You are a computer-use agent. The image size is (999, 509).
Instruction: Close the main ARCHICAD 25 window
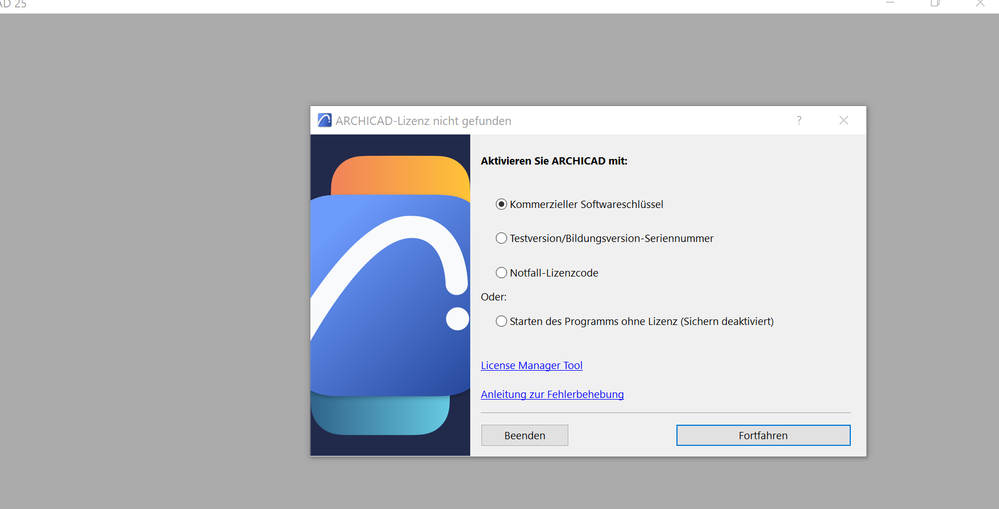pyautogui.click(x=980, y=3)
